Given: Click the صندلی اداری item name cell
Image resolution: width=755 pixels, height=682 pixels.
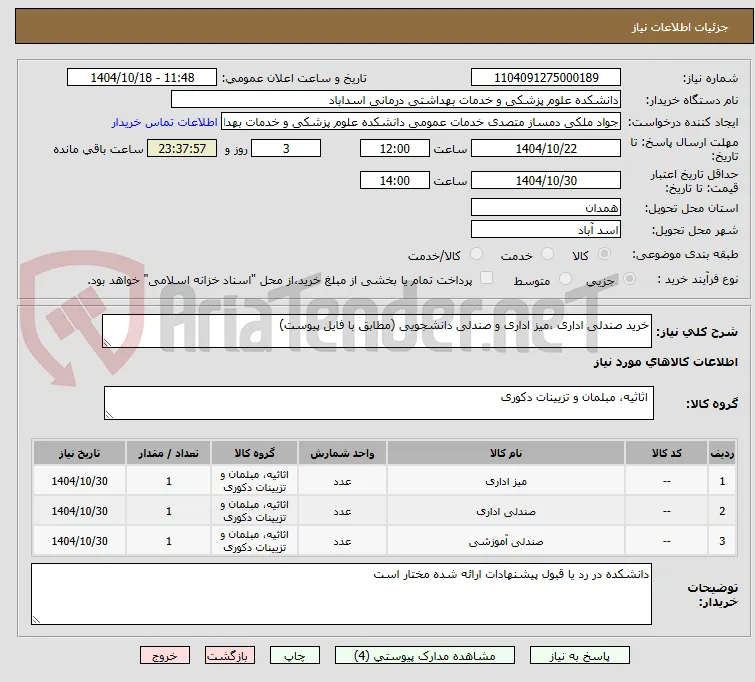Looking at the screenshot, I should click(x=506, y=511).
